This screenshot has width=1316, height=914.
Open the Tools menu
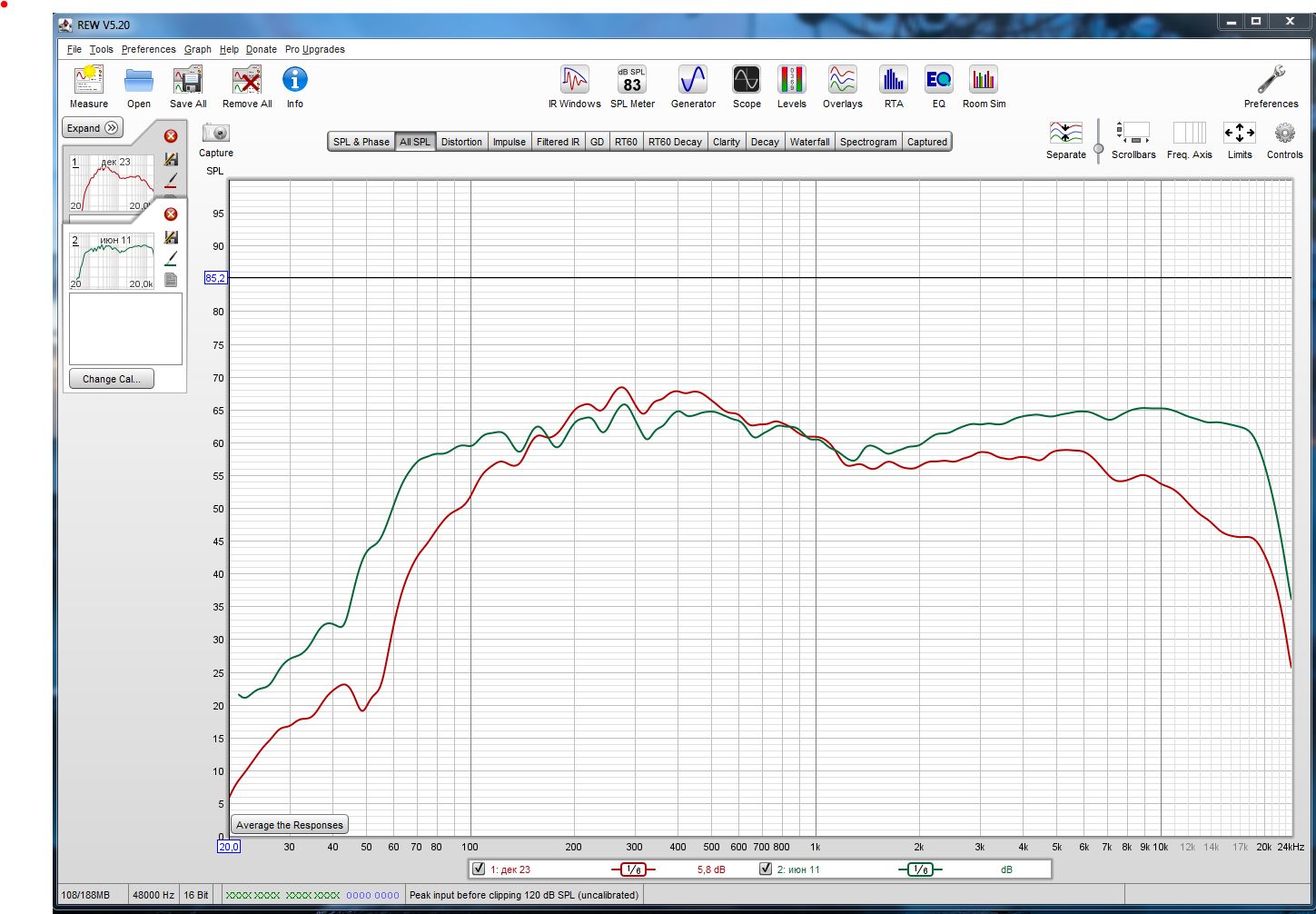pos(102,49)
